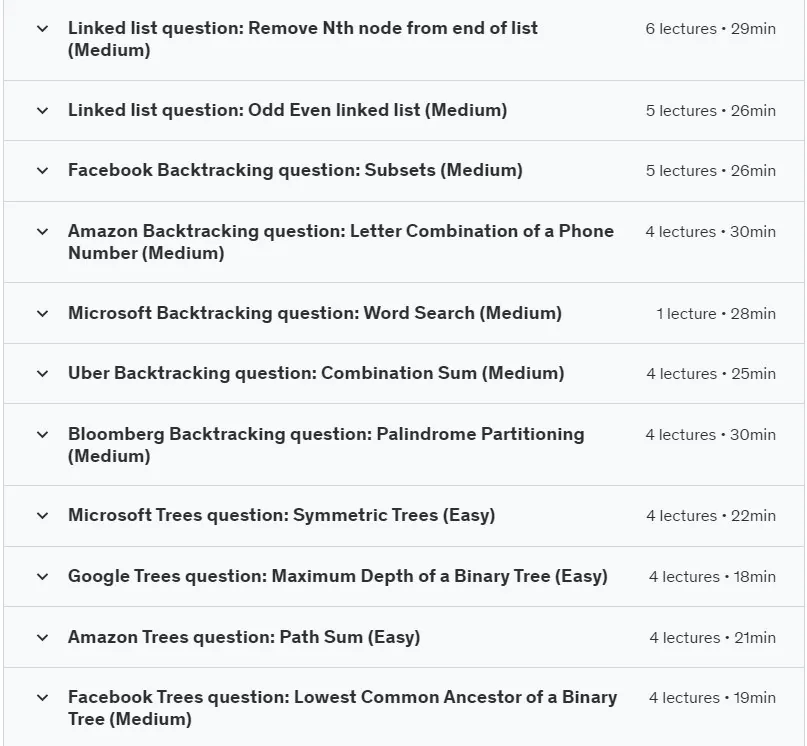Click chevron beside Facebook Backtracking Subsets
The width and height of the screenshot is (807, 746).
click(x=43, y=170)
